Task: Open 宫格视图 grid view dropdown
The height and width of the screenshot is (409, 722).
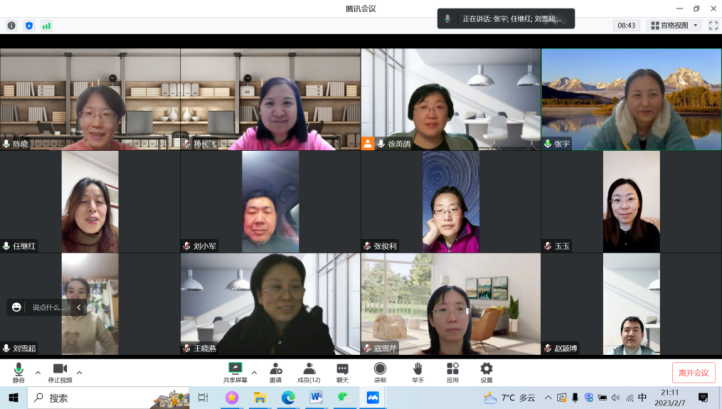Action: pyautogui.click(x=674, y=25)
